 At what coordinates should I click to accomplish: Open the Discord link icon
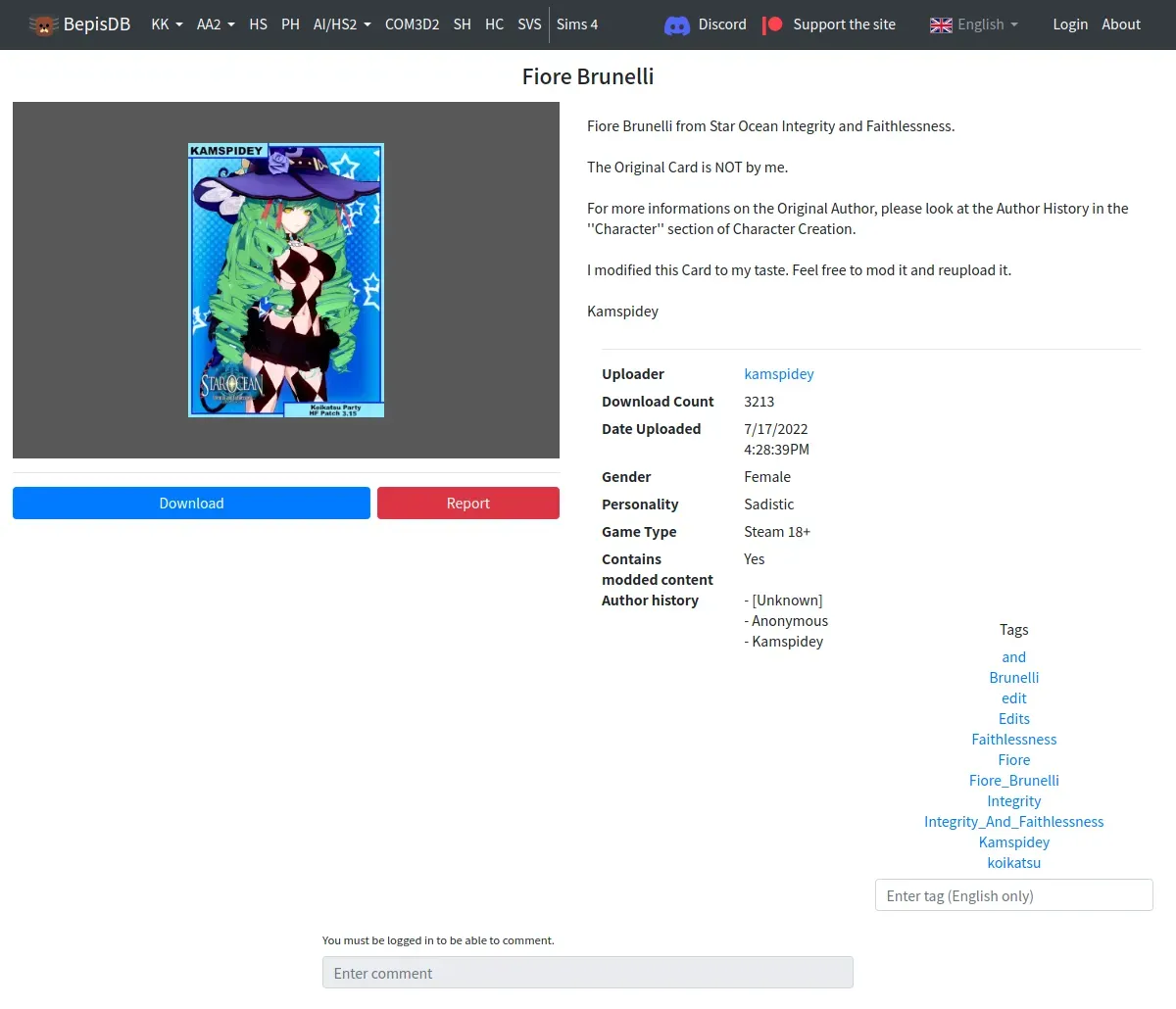677,25
